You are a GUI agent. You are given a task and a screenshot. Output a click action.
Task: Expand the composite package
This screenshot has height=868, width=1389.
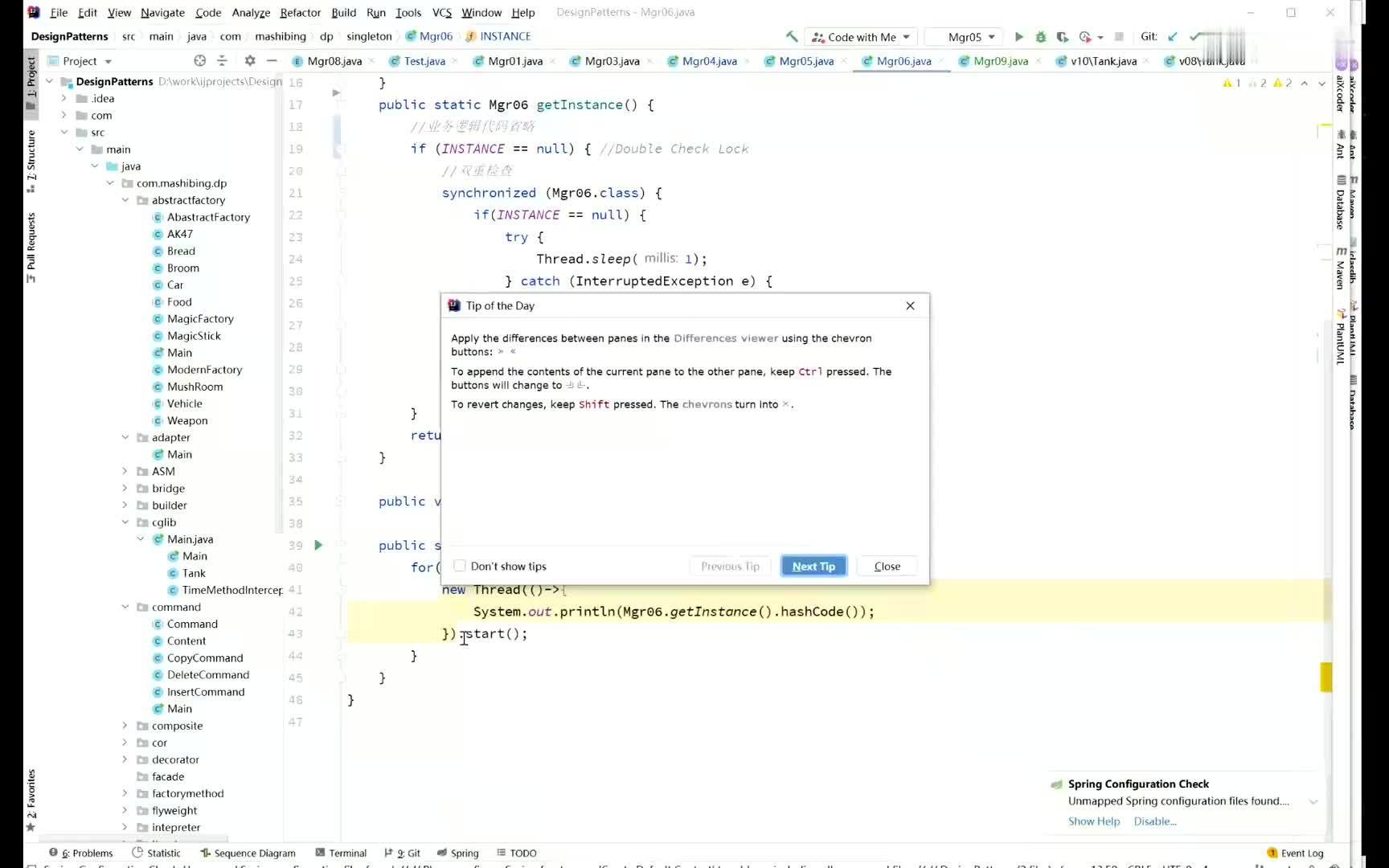coord(125,726)
